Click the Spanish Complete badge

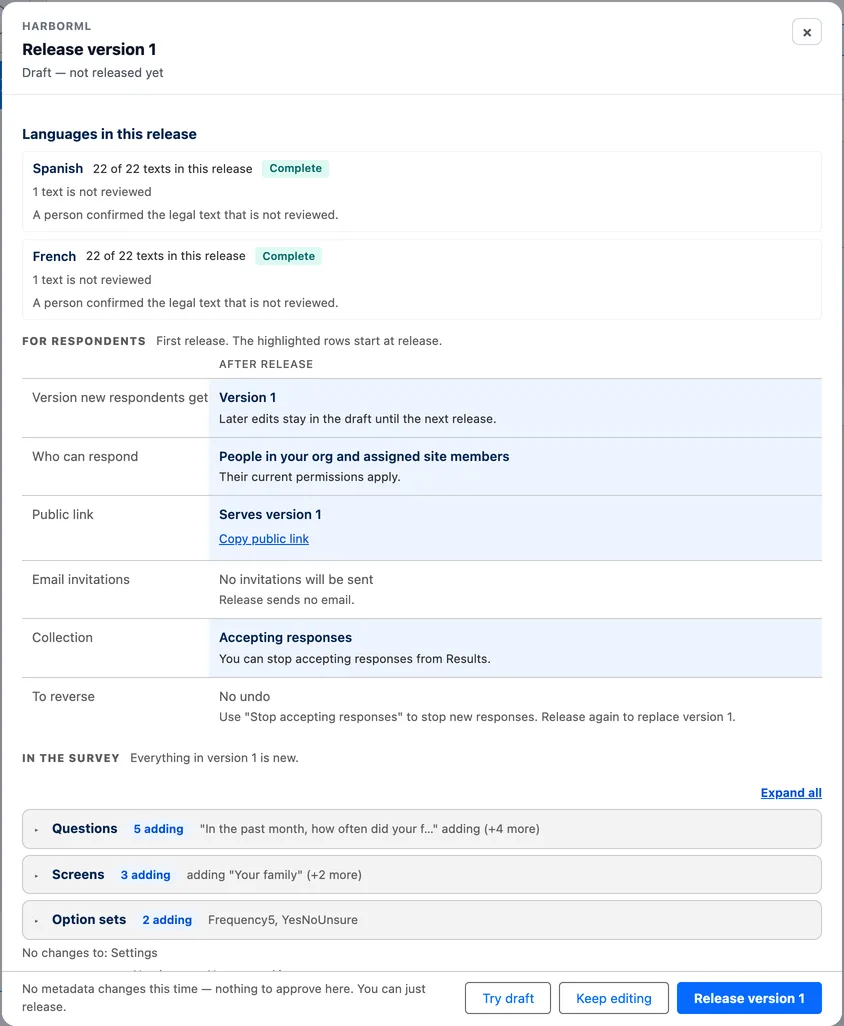click(296, 168)
